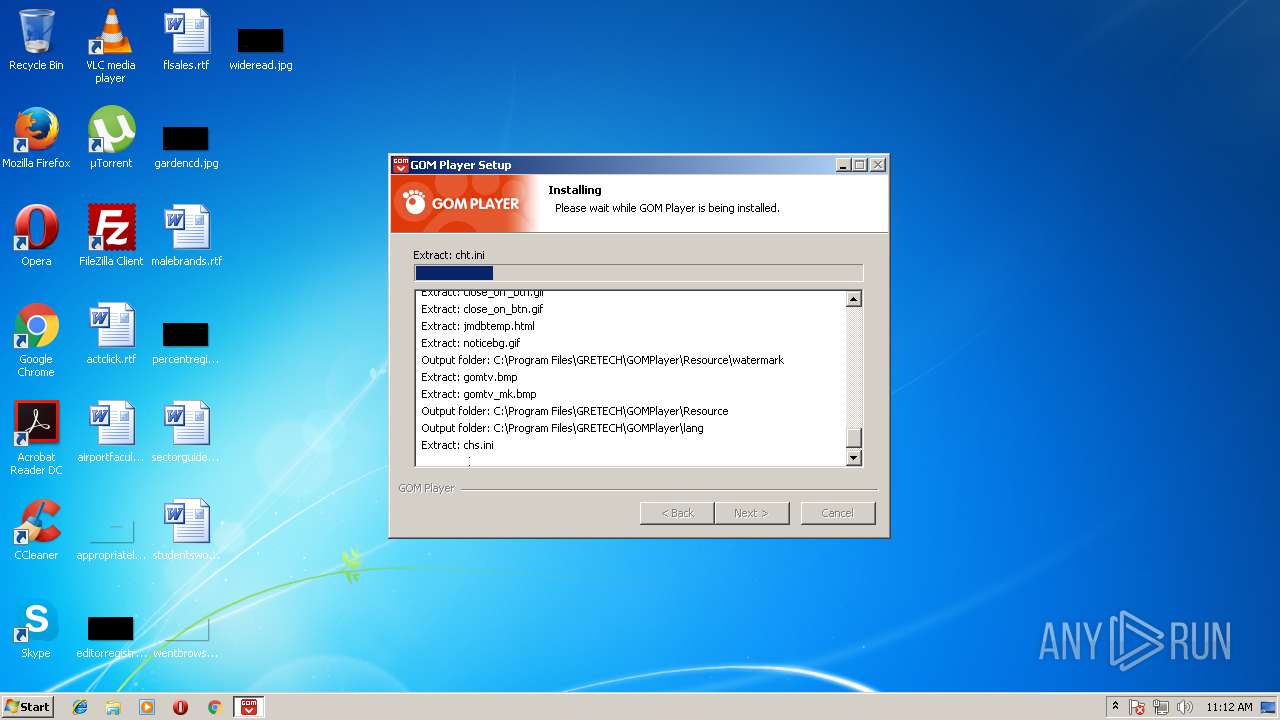1280x720 pixels.
Task: Click the Opera icon on the taskbar
Action: [x=180, y=707]
